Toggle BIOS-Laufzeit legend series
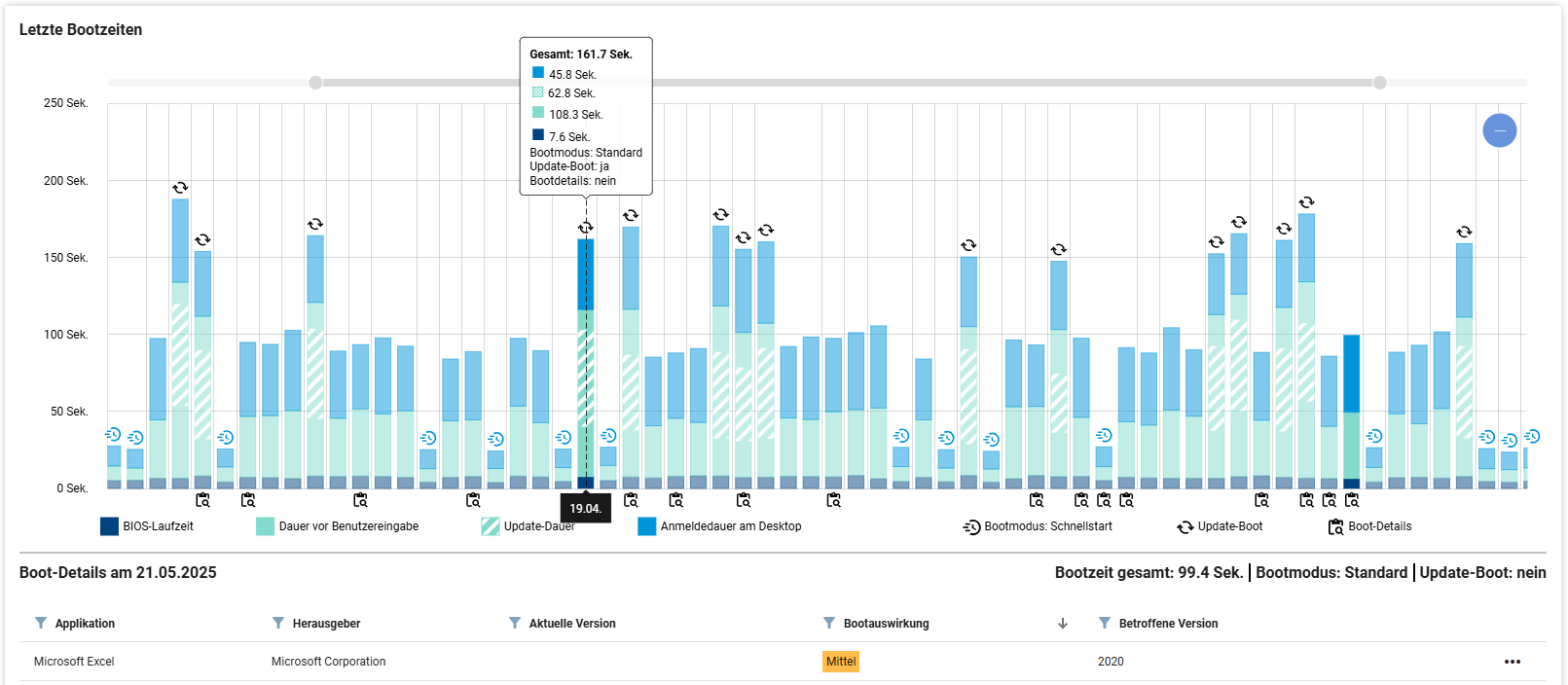Viewport: 1568px width, 685px height. 147,526
